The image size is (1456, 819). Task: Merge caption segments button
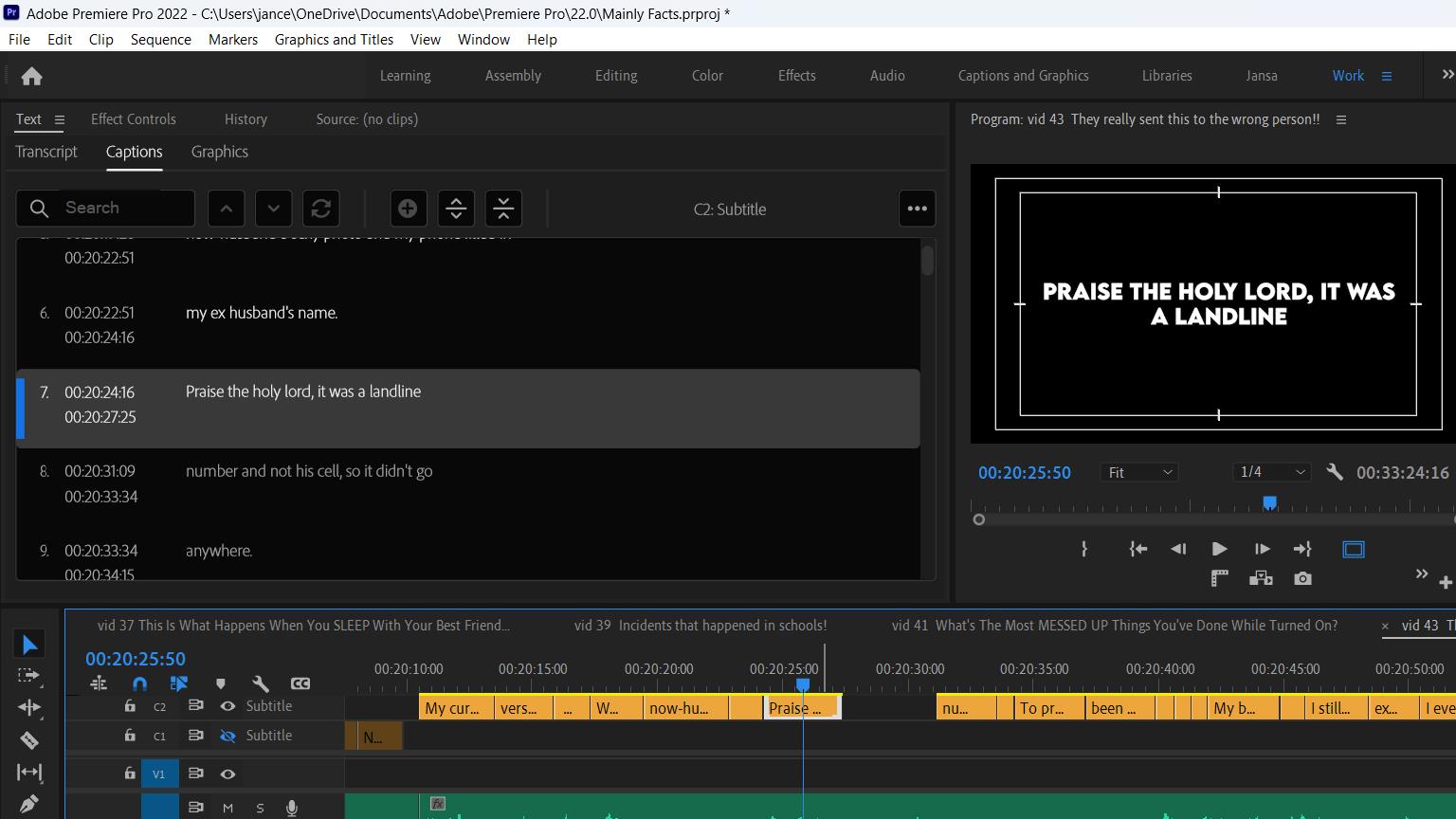point(503,209)
